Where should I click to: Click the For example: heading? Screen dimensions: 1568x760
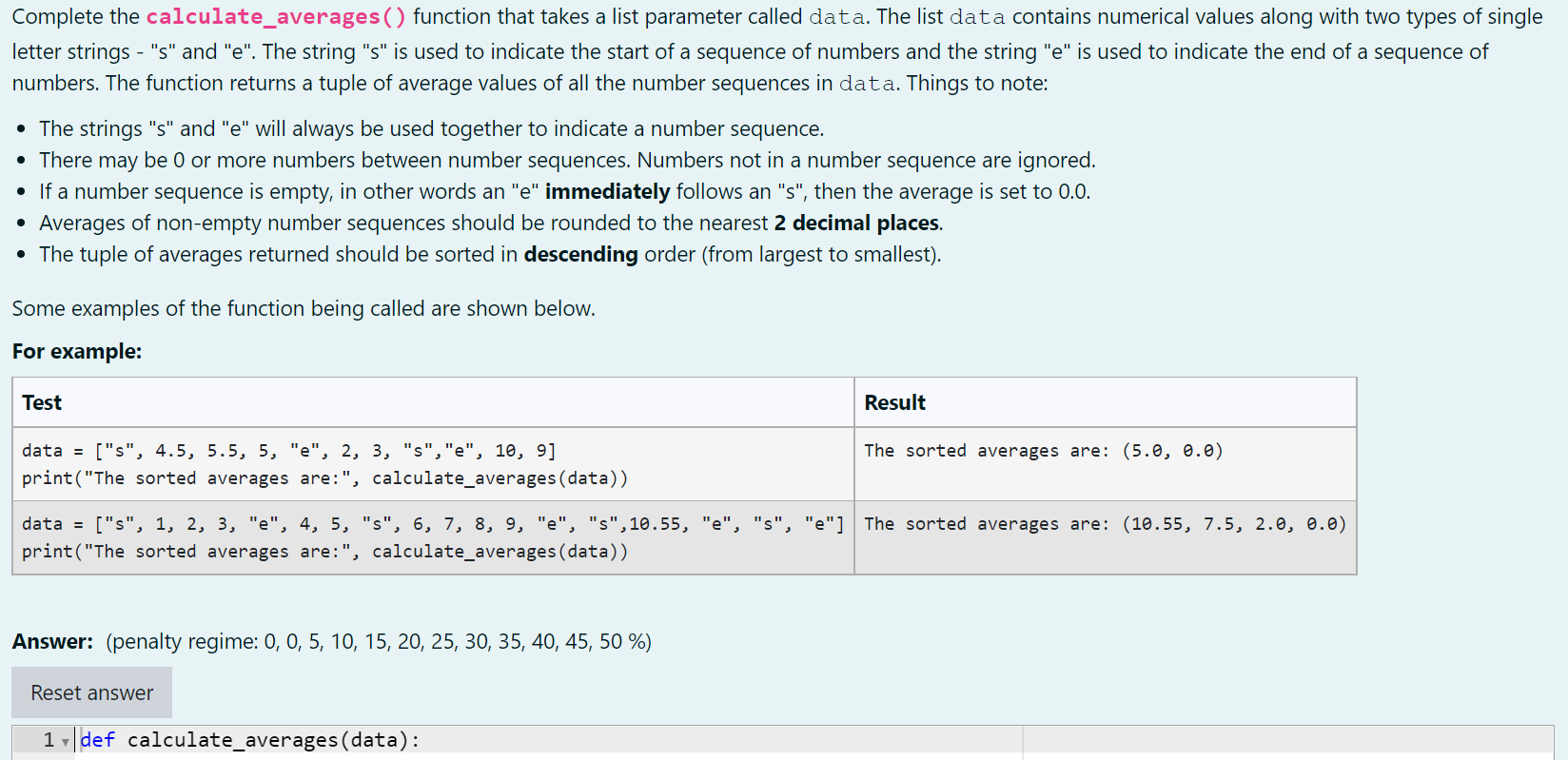(77, 352)
